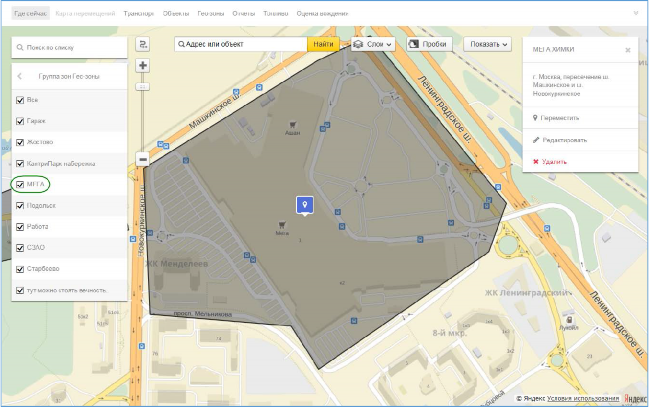
Task: Click Удалить in the zone panel
Action: 554,161
